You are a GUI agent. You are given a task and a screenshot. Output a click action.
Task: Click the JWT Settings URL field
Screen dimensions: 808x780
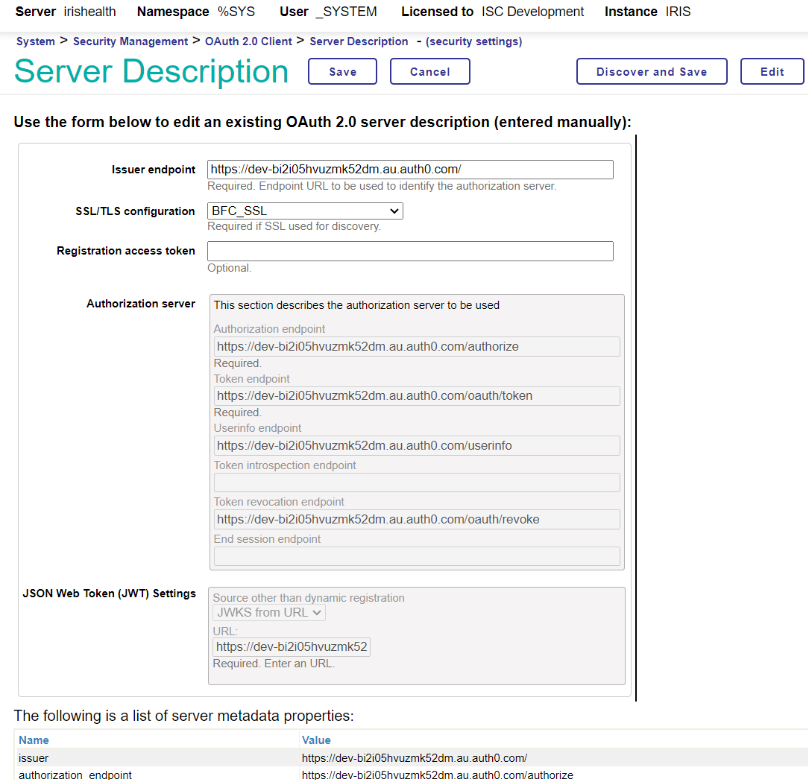292,647
